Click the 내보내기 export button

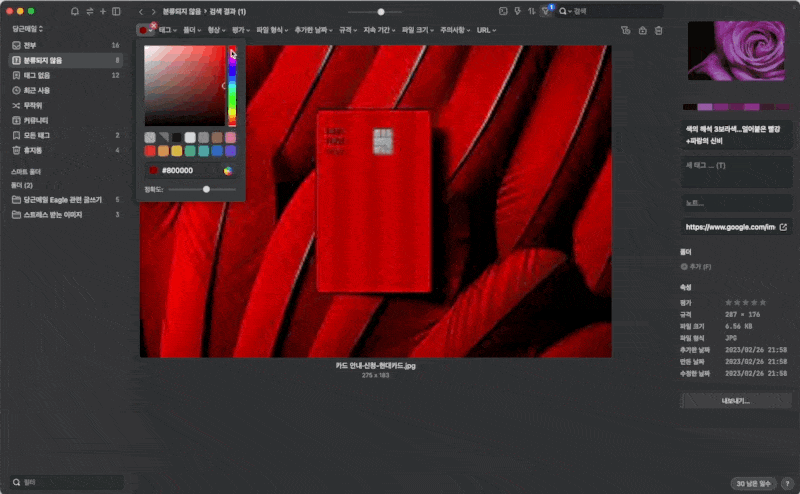pyautogui.click(x=736, y=401)
